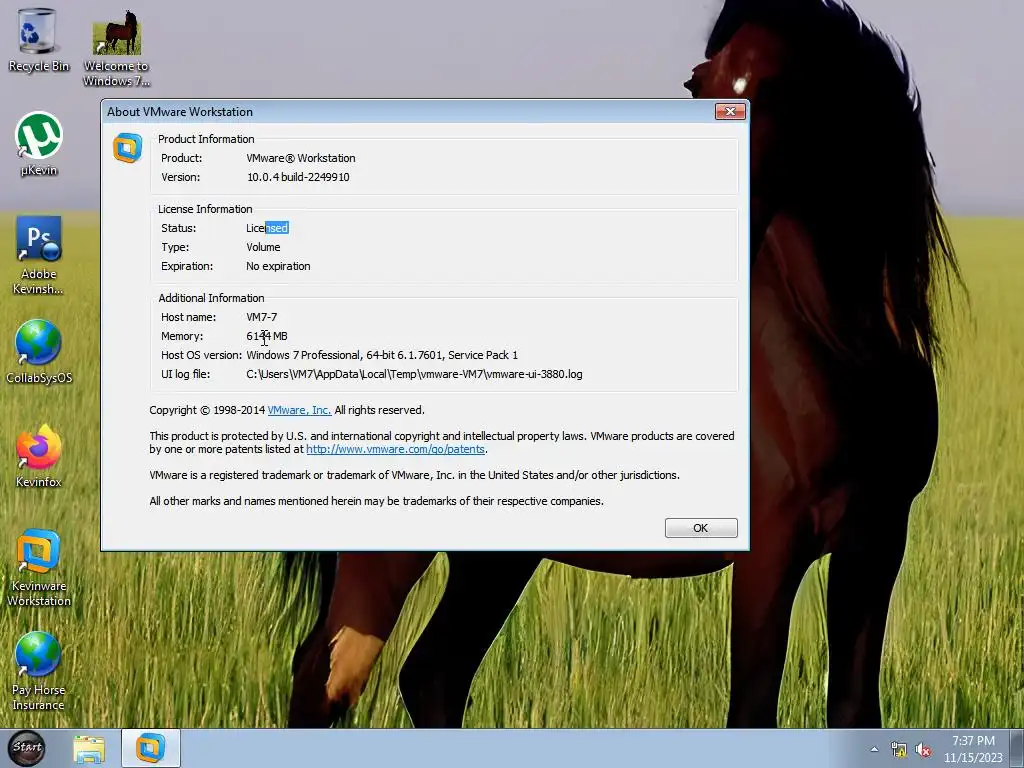Click the No expiration value

click(278, 266)
